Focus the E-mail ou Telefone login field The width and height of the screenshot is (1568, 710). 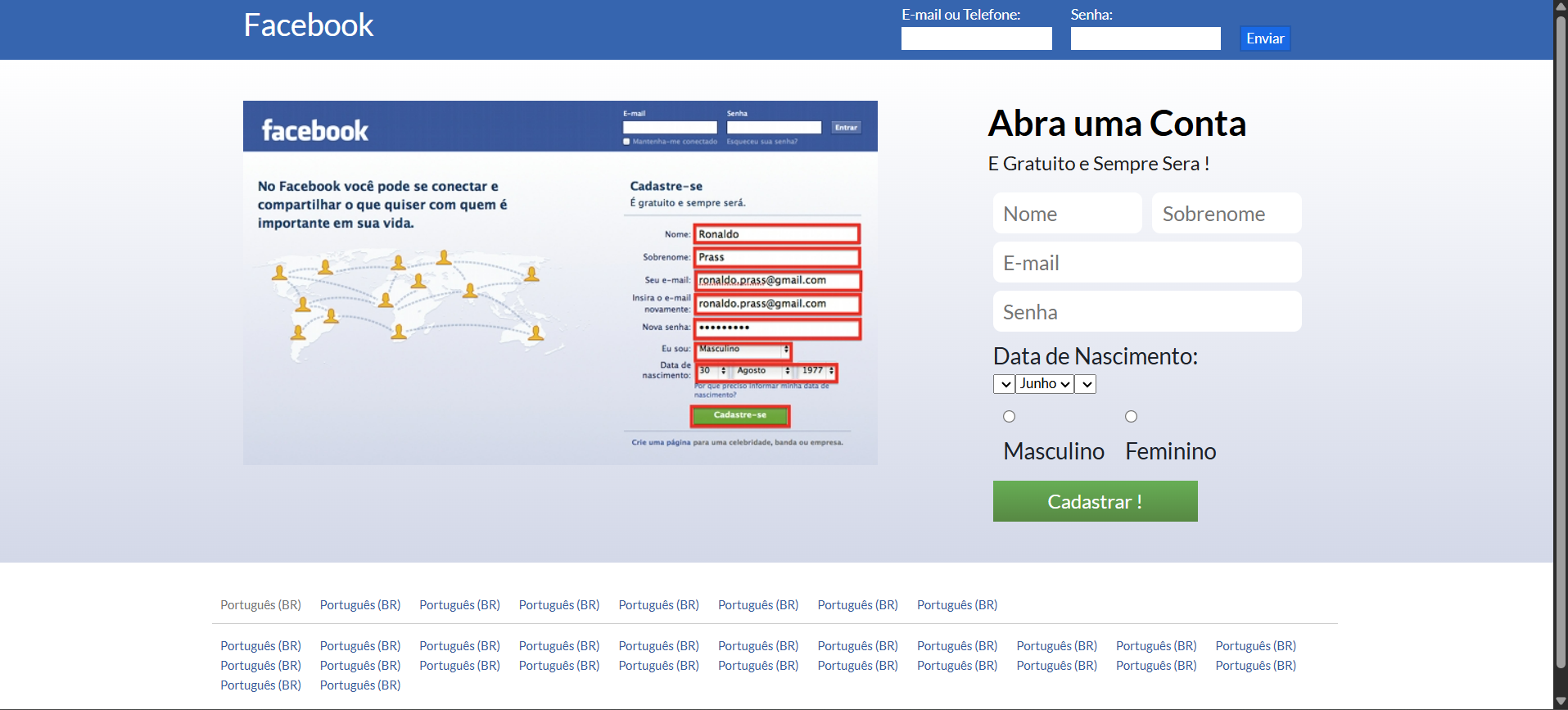[x=976, y=38]
